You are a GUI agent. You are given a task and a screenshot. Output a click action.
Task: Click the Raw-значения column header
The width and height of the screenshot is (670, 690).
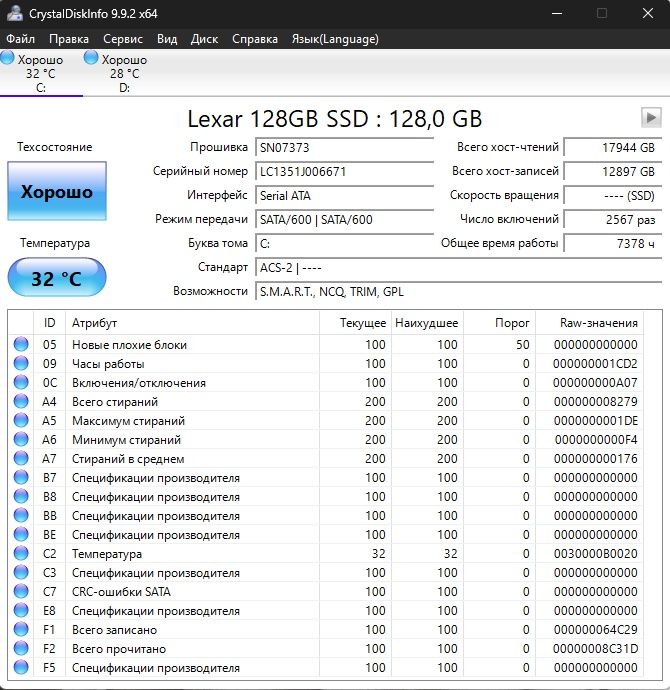[589, 323]
